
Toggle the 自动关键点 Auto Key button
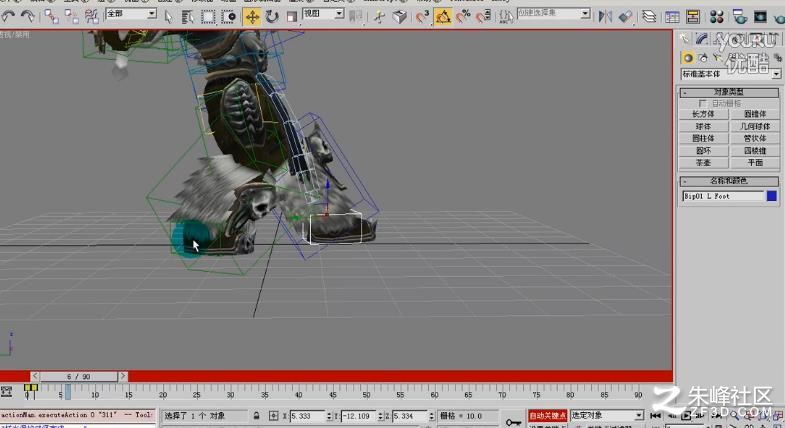click(548, 415)
